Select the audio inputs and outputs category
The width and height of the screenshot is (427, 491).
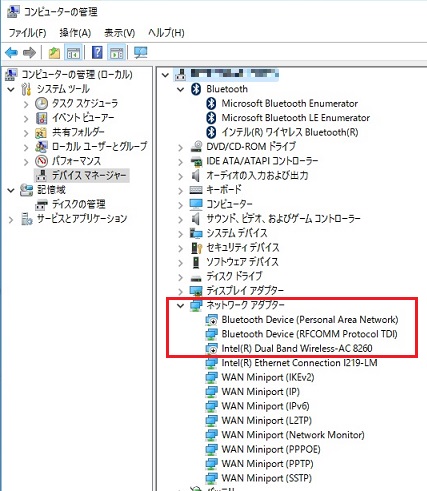click(x=257, y=176)
